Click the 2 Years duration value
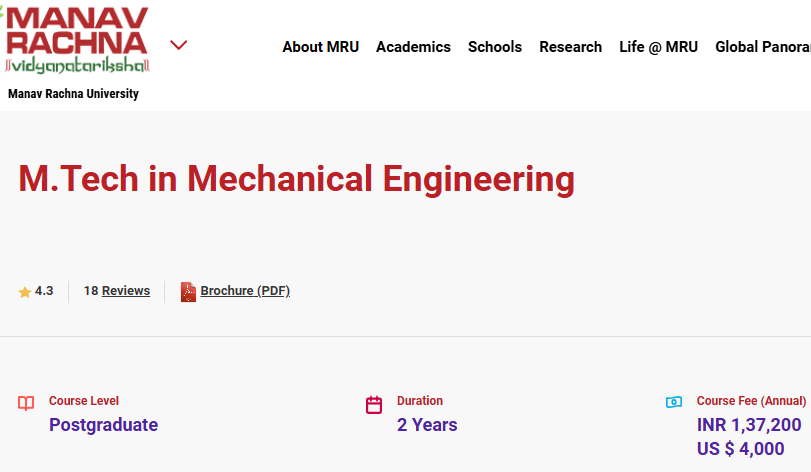811x472 pixels. point(427,425)
